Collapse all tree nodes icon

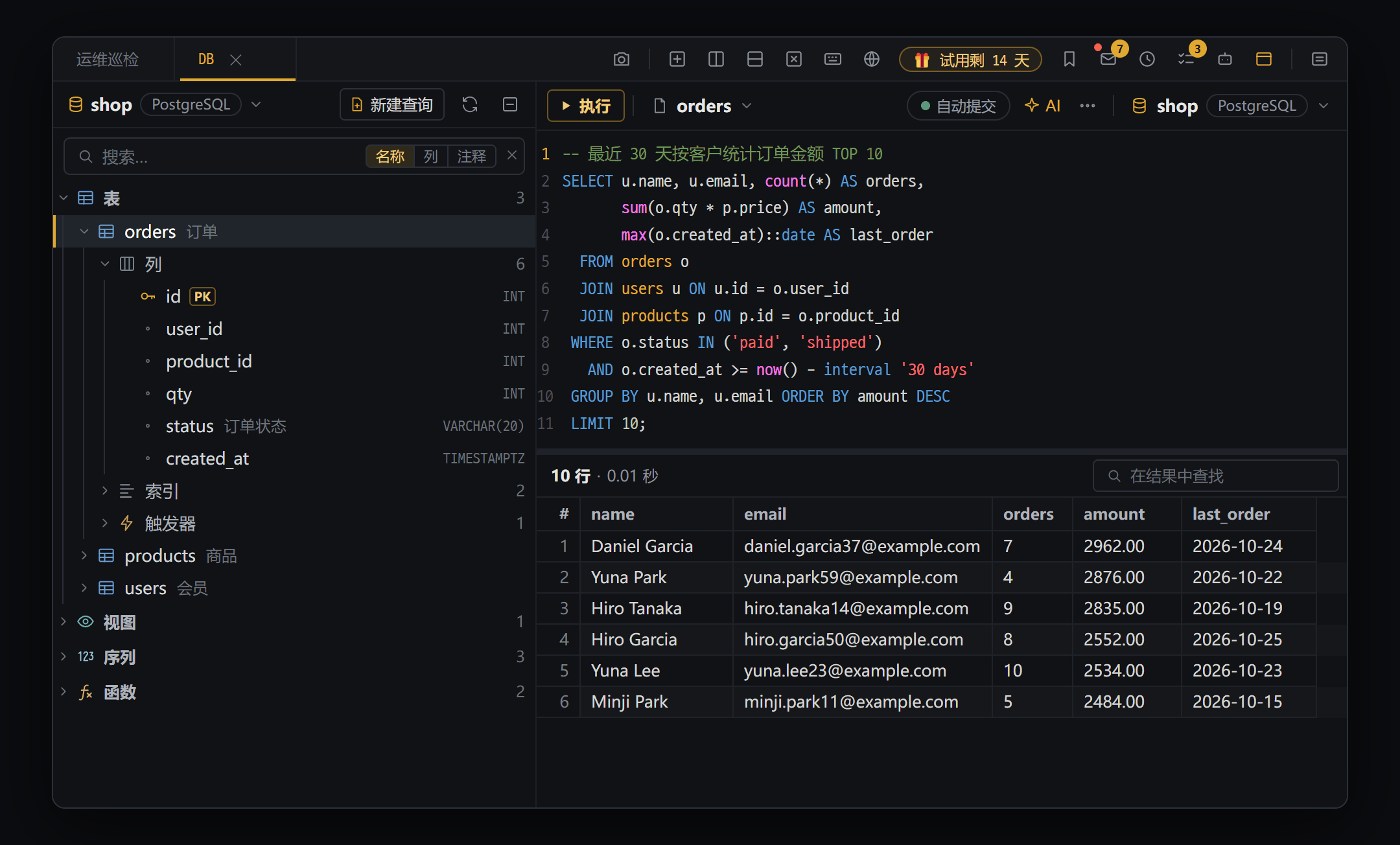510,104
